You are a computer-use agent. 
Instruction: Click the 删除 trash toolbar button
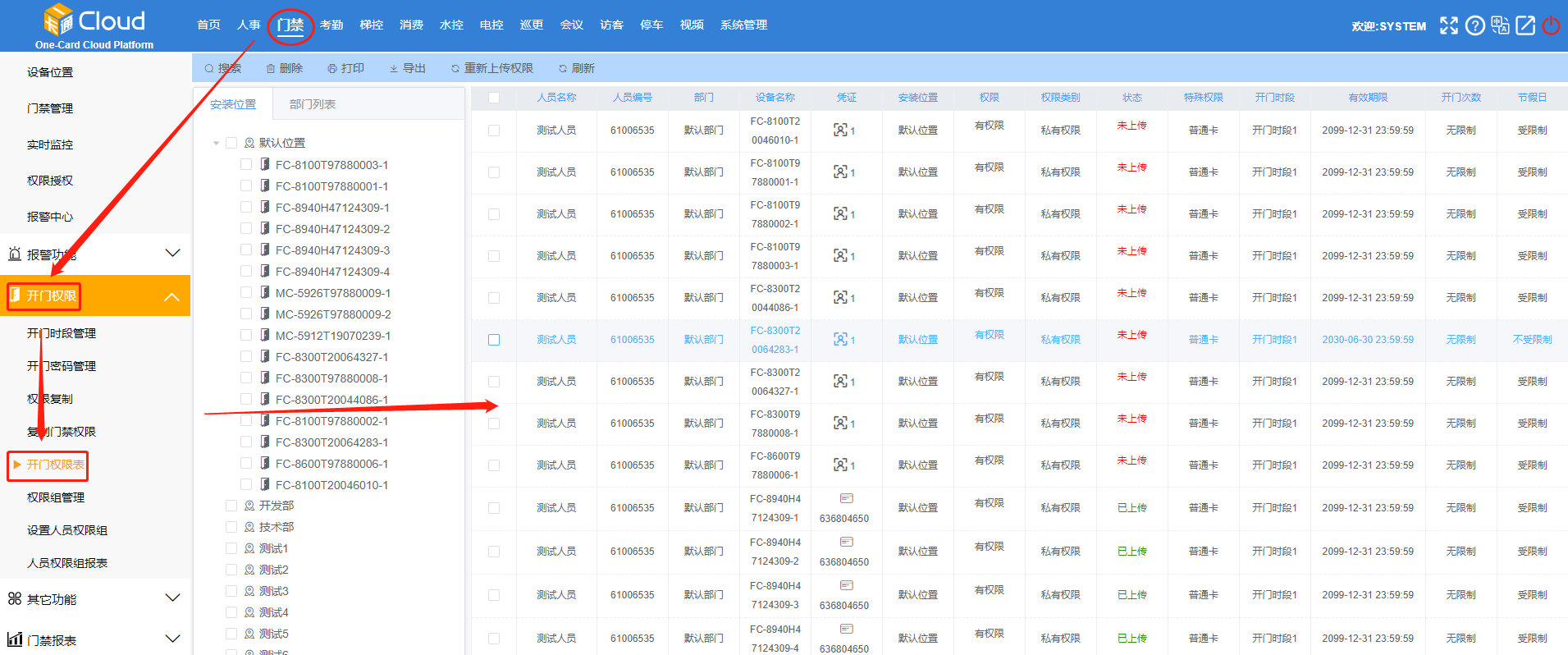click(284, 68)
